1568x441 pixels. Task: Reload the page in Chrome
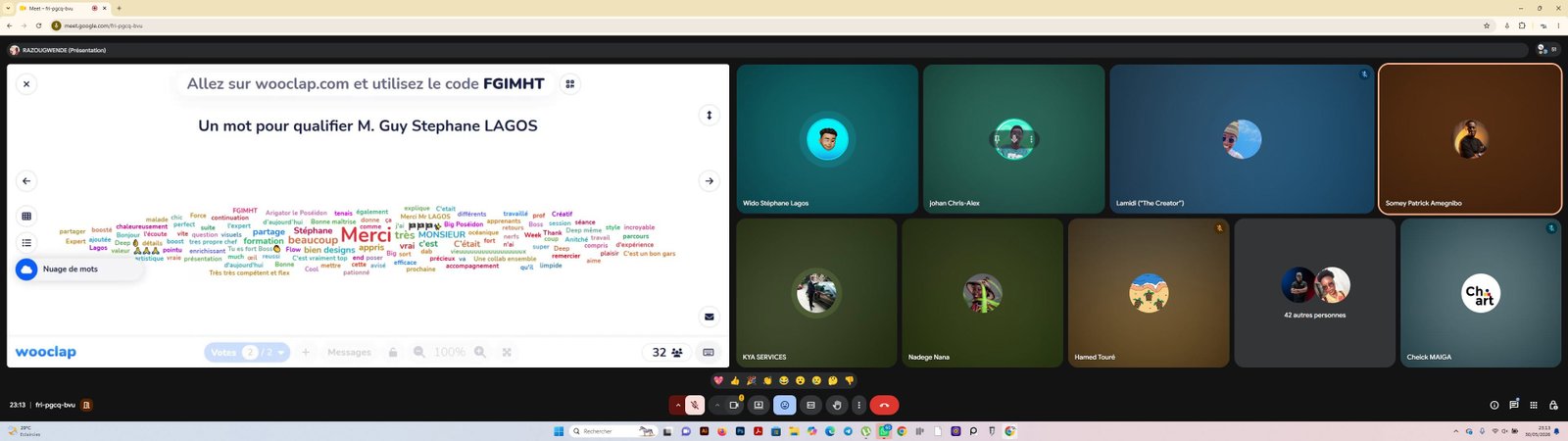(38, 25)
